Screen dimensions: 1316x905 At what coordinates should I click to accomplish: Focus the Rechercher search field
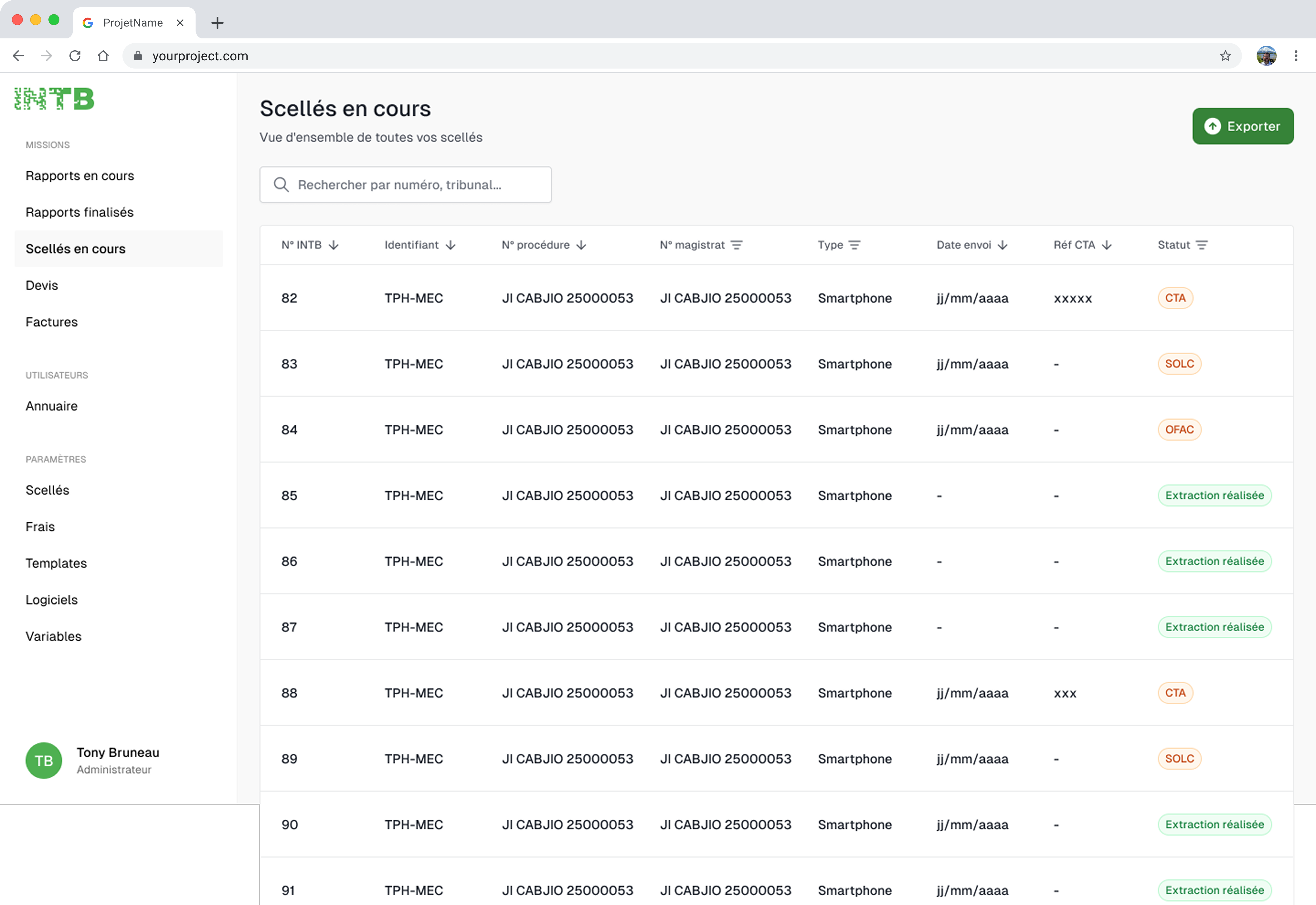point(406,185)
